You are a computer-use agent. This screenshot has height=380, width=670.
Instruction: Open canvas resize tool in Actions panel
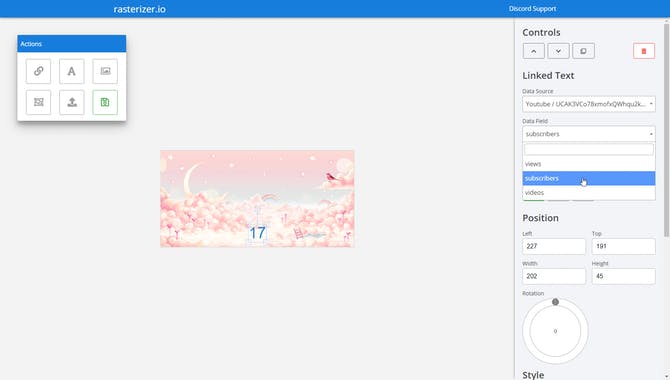[x=38, y=102]
